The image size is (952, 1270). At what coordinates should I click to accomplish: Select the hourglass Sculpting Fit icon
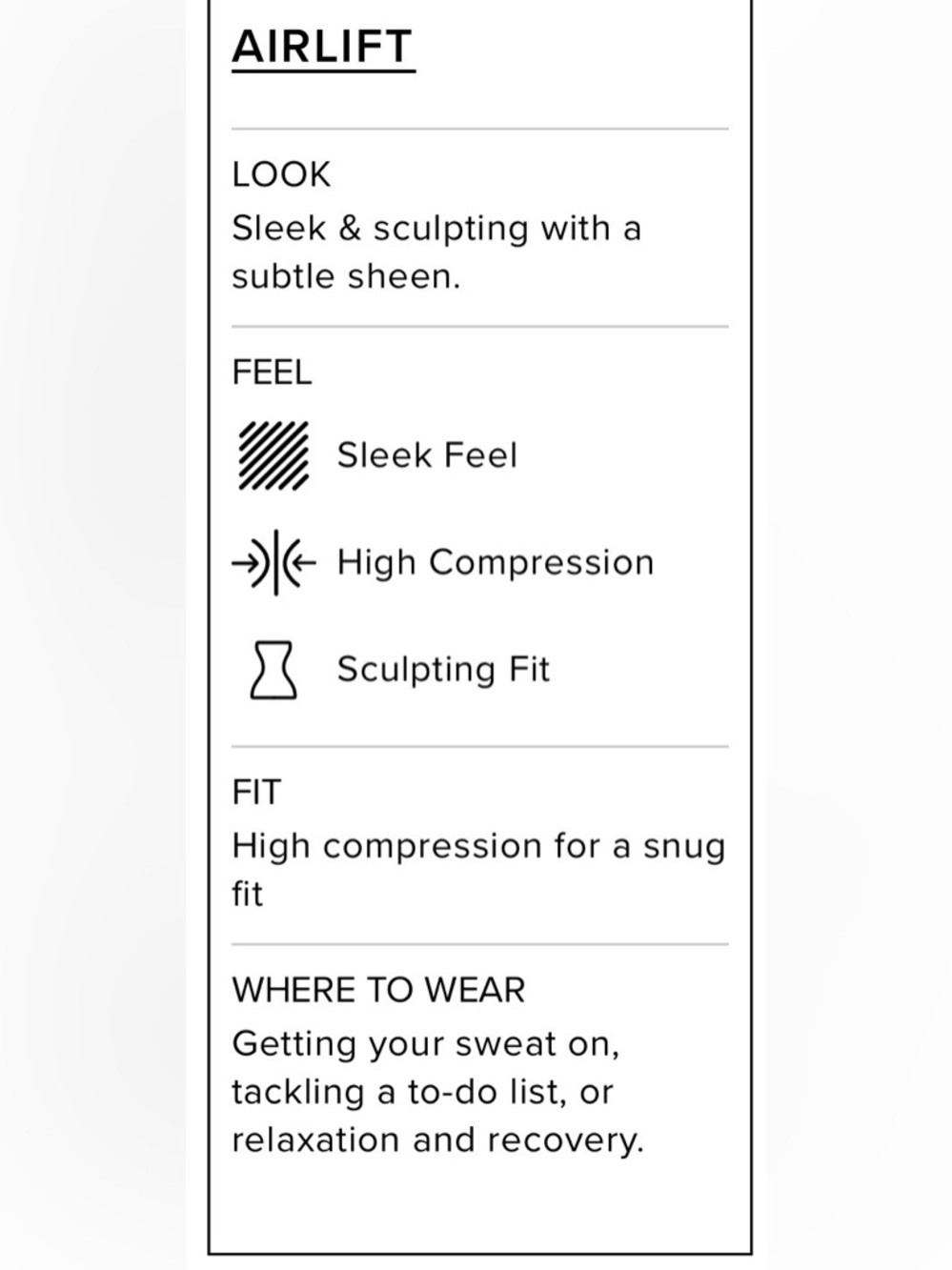tap(273, 670)
